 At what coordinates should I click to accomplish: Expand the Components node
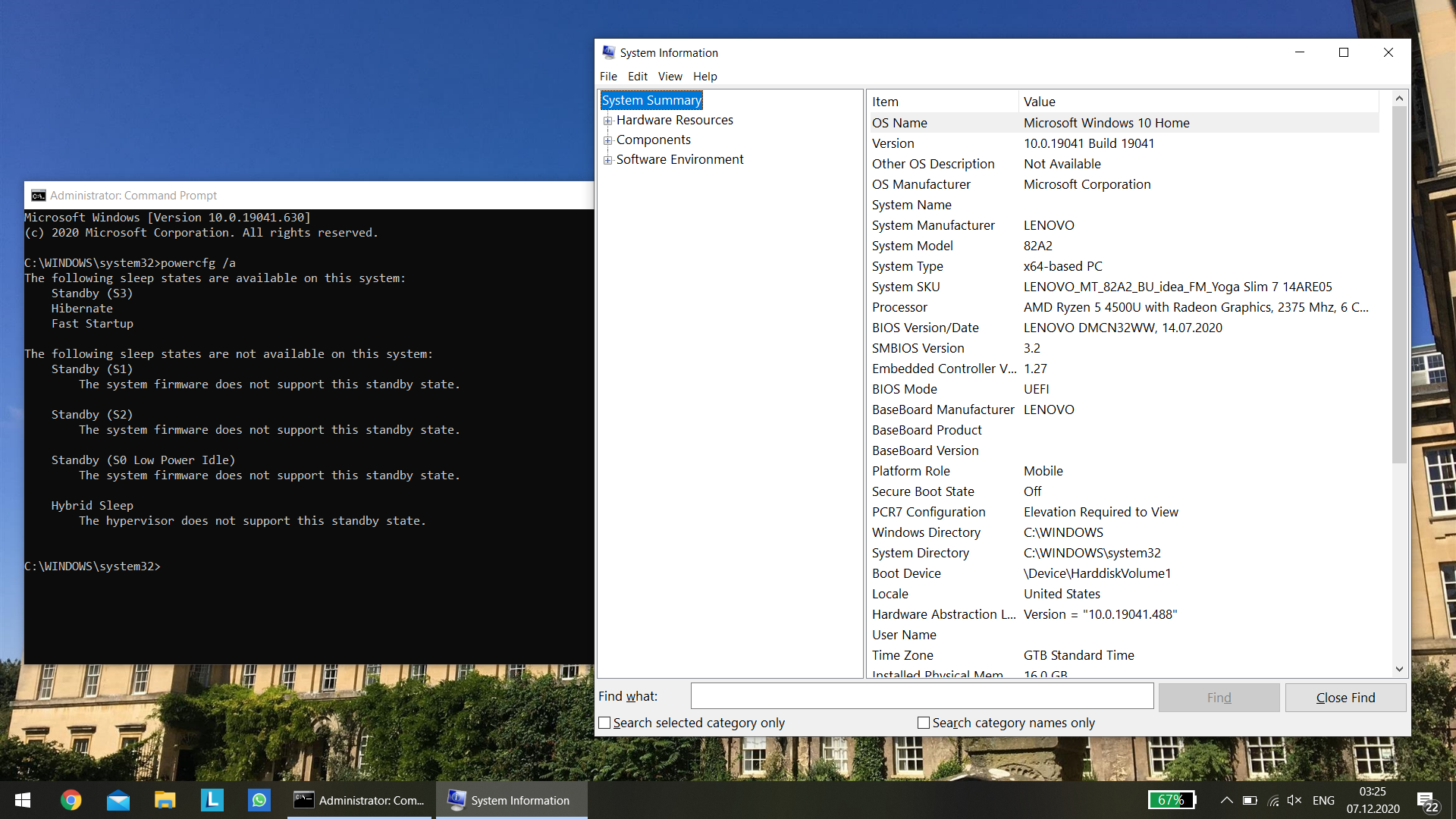(607, 140)
